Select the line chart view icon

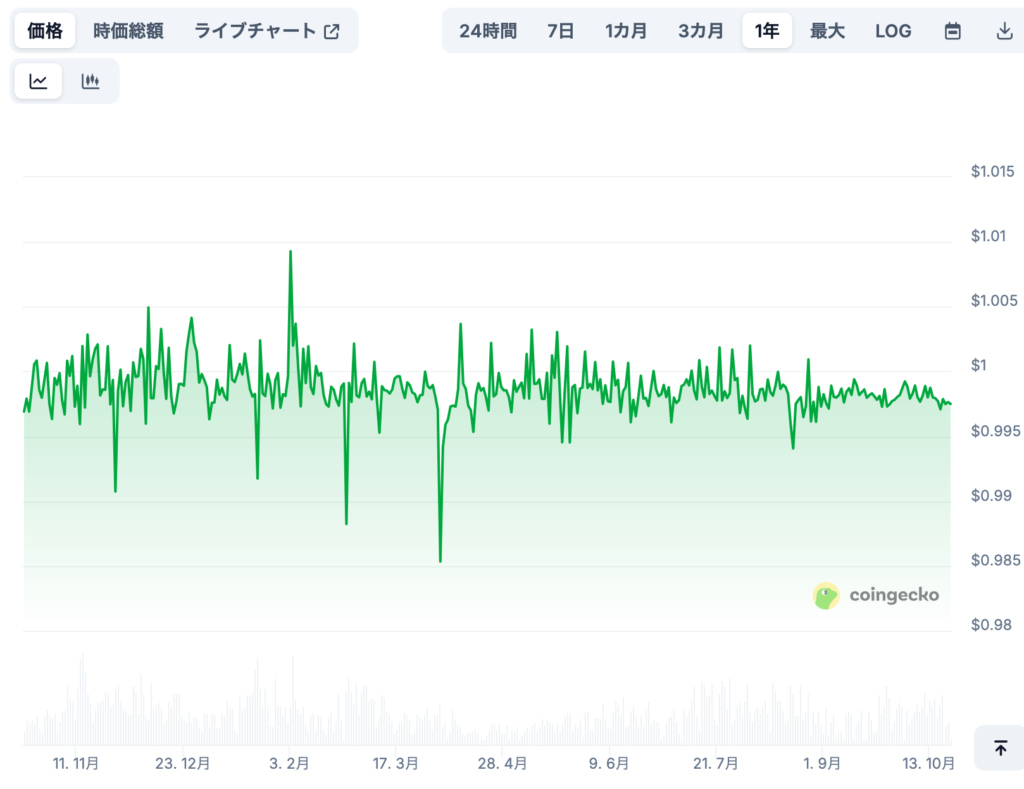[x=38, y=82]
